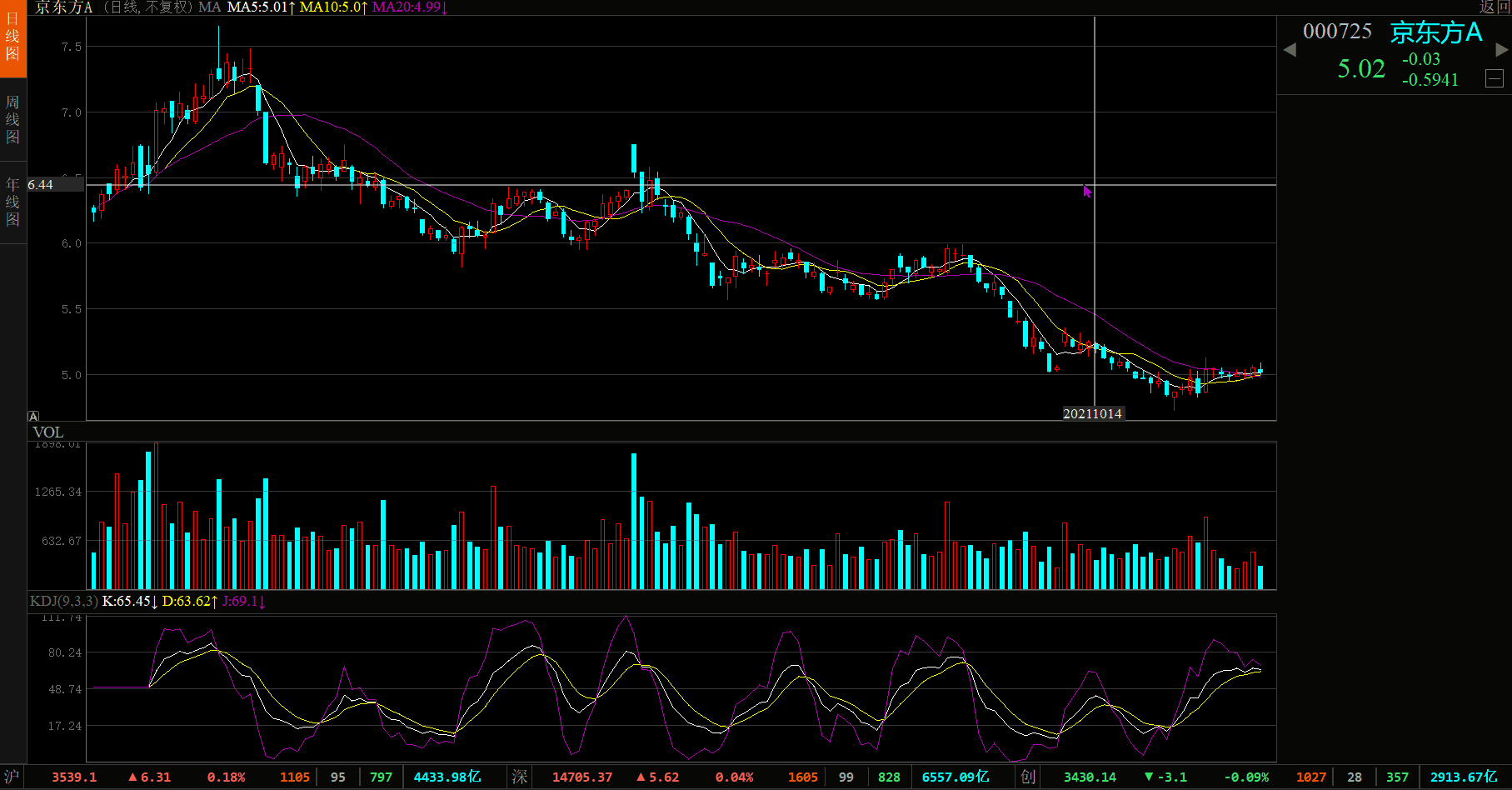Click Shenzhen turnover 6557.09亿
Image resolution: width=1512 pixels, height=790 pixels.
point(956,777)
